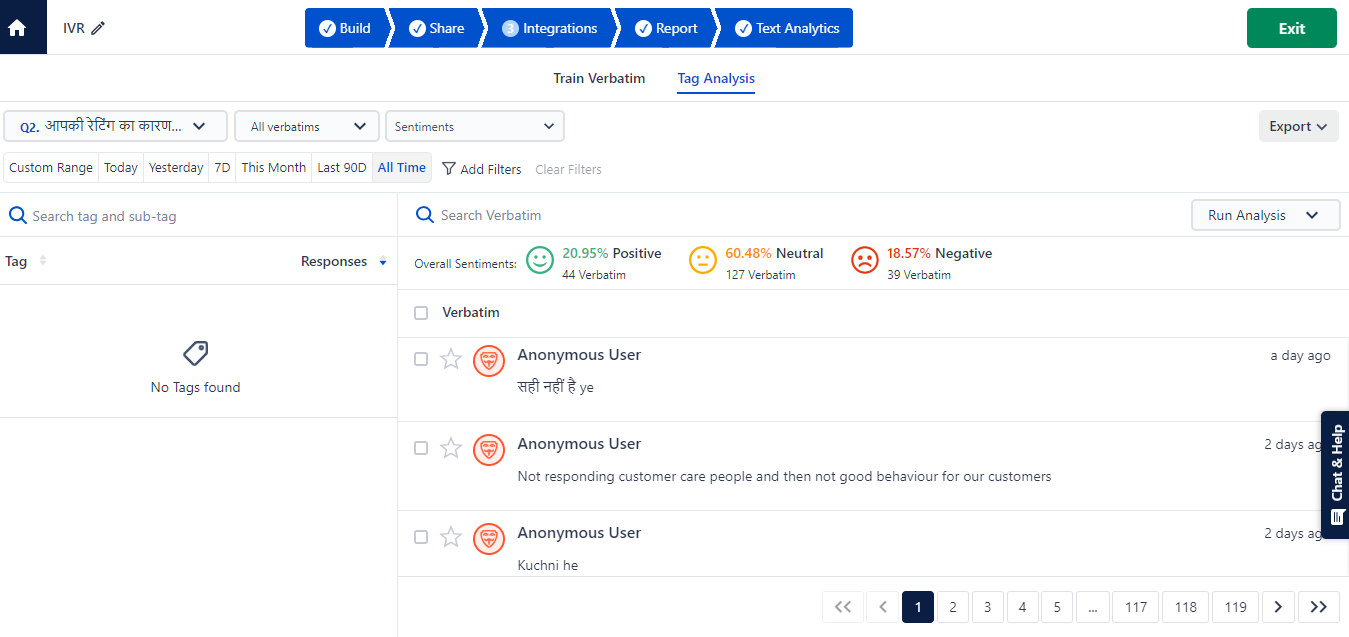Viewport: 1349px width, 637px height.
Task: Click the green Exit button
Action: [x=1291, y=28]
